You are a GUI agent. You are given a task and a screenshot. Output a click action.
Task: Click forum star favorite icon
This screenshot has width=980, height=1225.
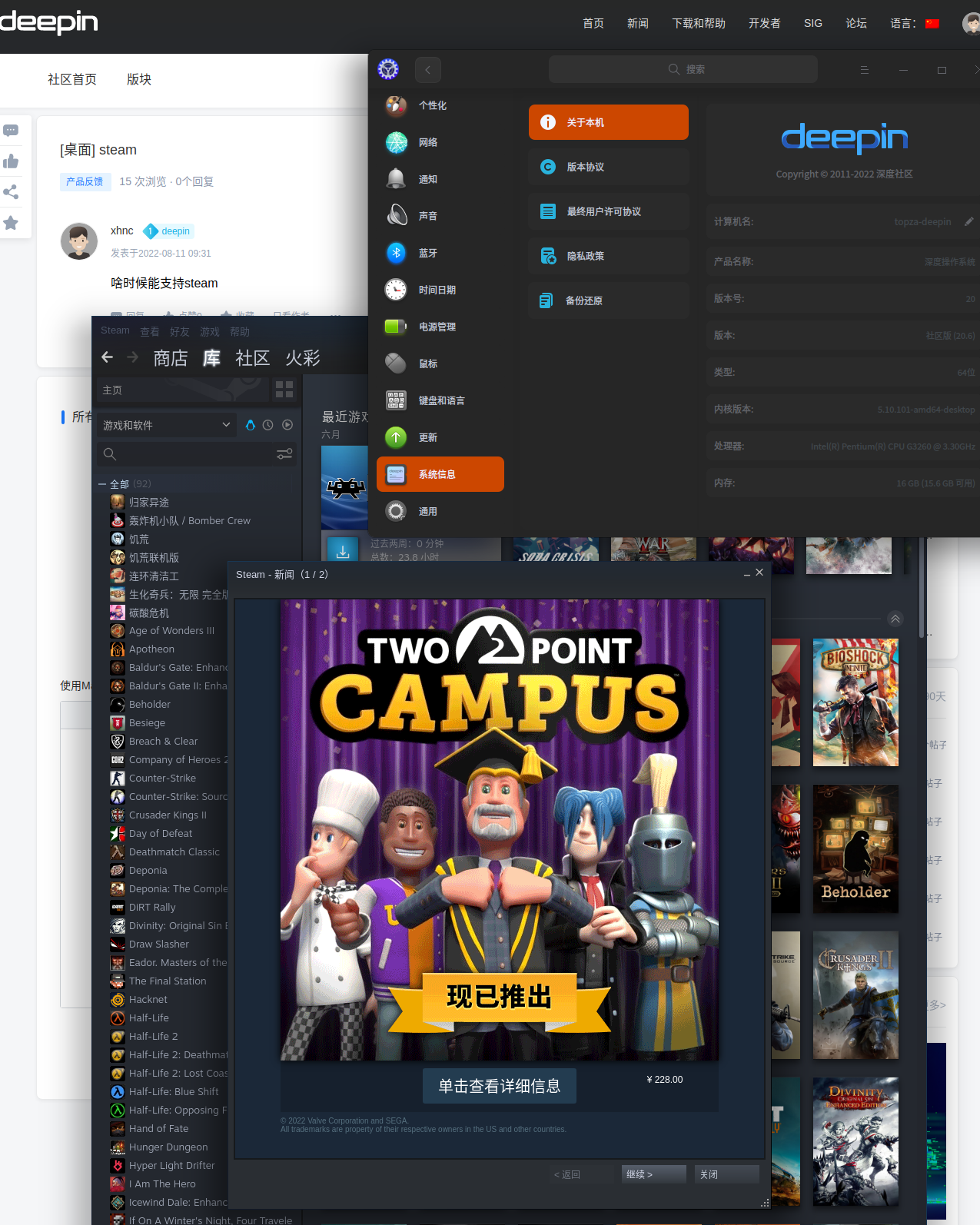click(x=11, y=223)
